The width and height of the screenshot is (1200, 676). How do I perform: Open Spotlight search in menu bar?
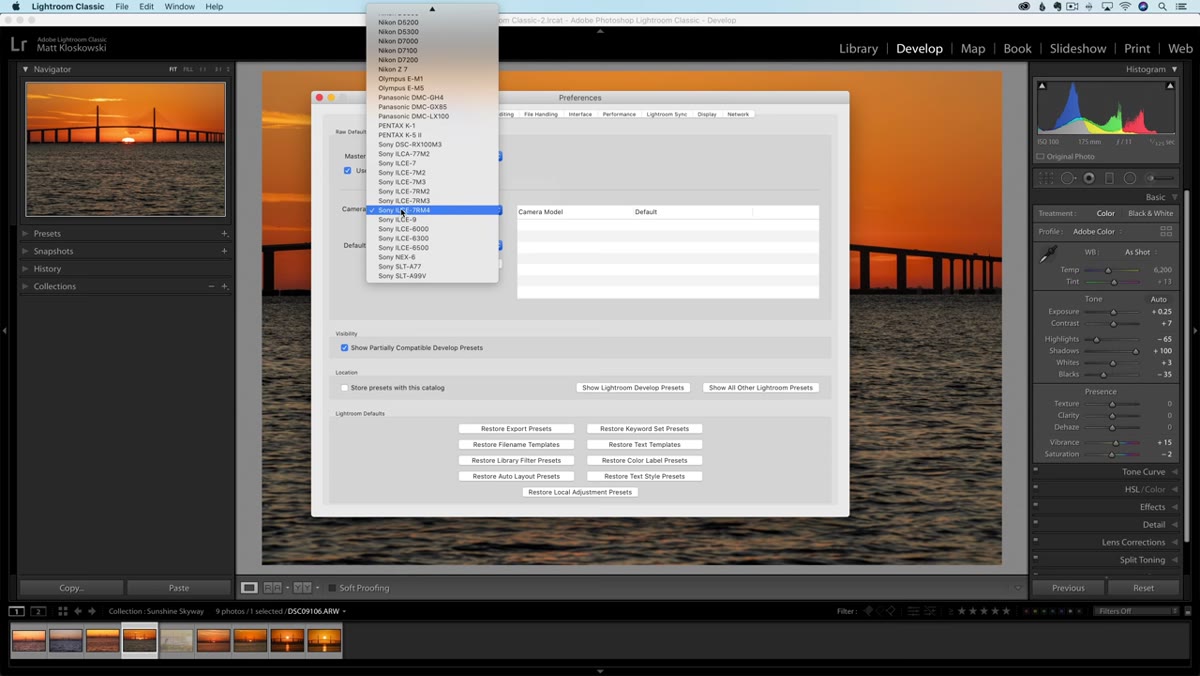[x=1163, y=6]
